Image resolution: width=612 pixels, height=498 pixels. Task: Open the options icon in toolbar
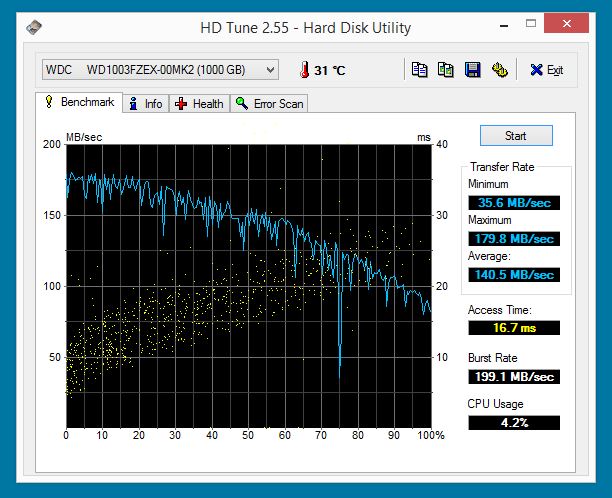click(498, 69)
